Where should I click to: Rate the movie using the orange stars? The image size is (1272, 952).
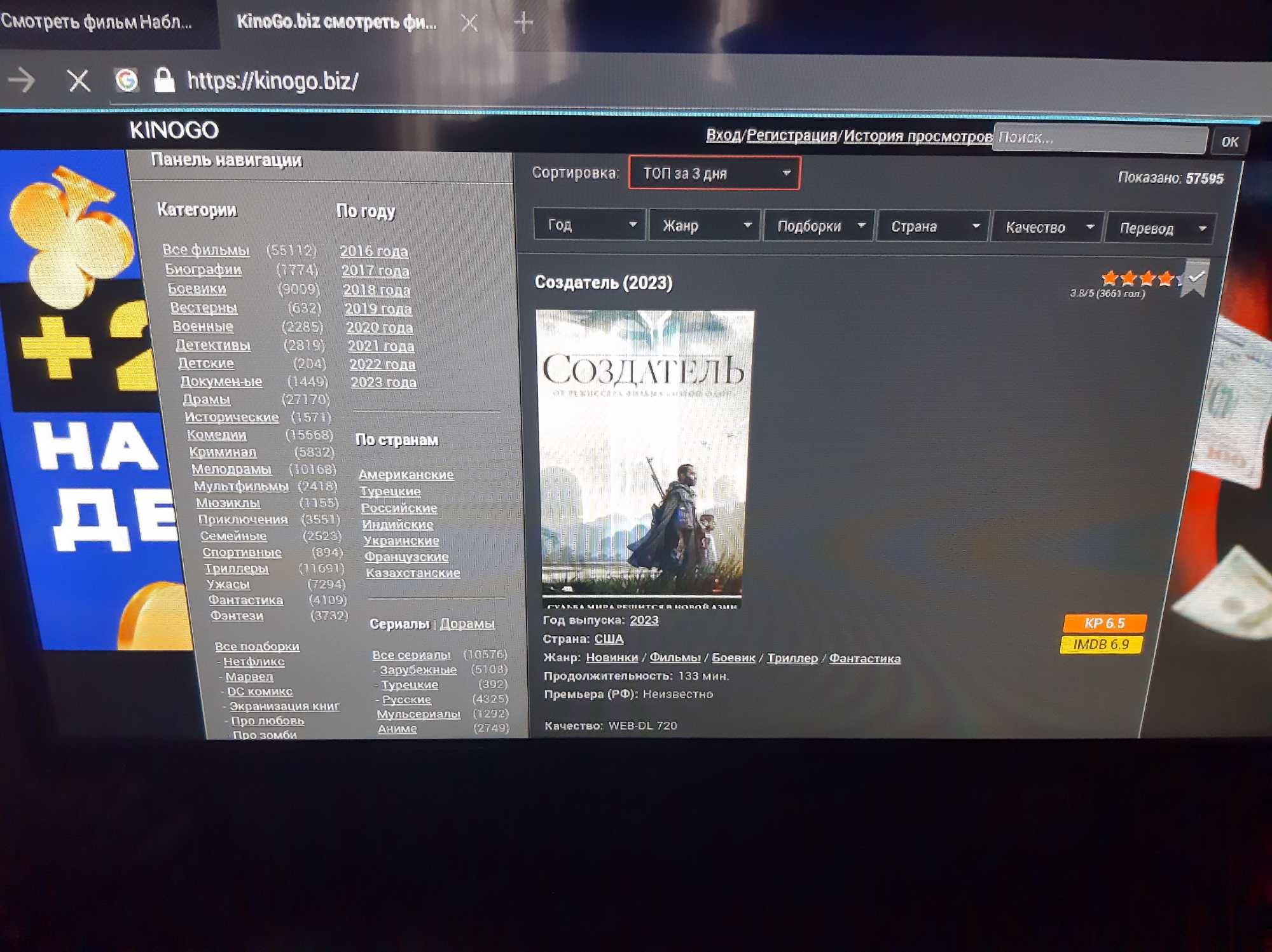point(1143,279)
